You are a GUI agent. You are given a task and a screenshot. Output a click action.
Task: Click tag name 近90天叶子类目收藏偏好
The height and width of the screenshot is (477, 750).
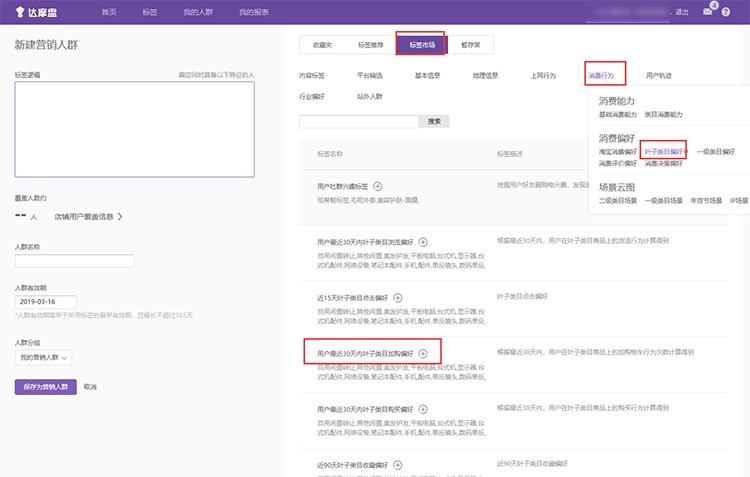point(353,465)
